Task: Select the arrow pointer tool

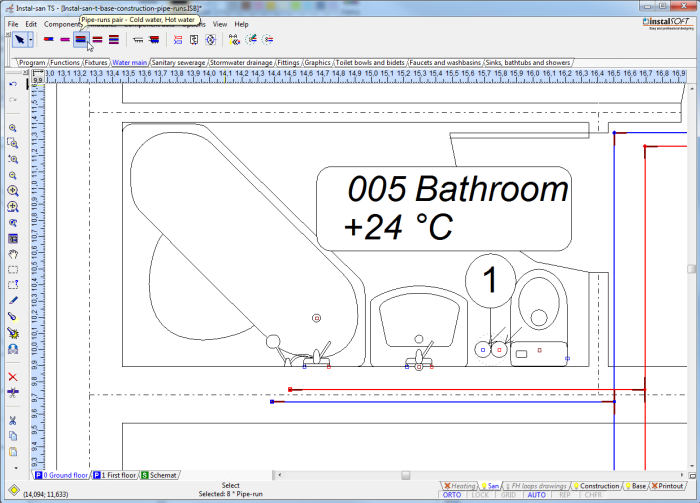Action: pyautogui.click(x=19, y=40)
